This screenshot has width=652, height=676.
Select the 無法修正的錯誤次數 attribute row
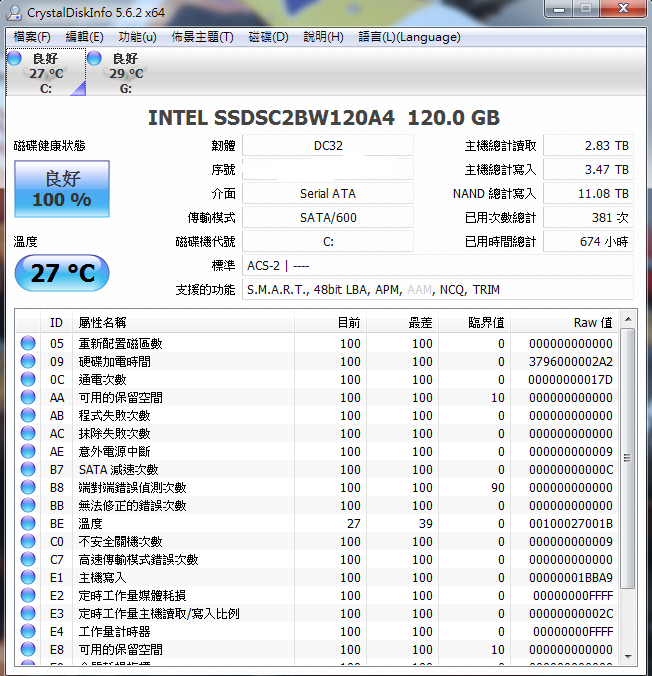pyautogui.click(x=318, y=505)
